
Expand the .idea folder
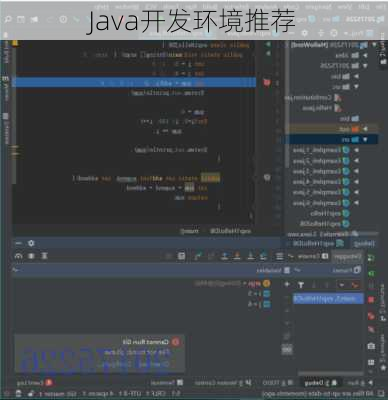tap(365, 55)
